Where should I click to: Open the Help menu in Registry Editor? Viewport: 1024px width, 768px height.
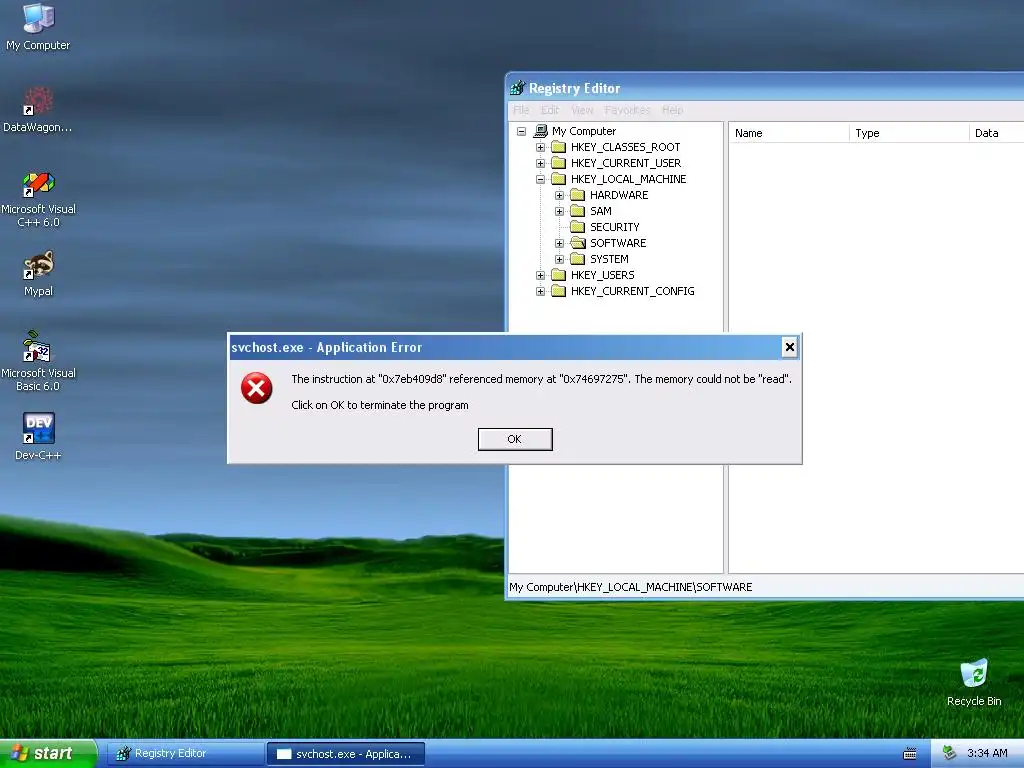[672, 110]
